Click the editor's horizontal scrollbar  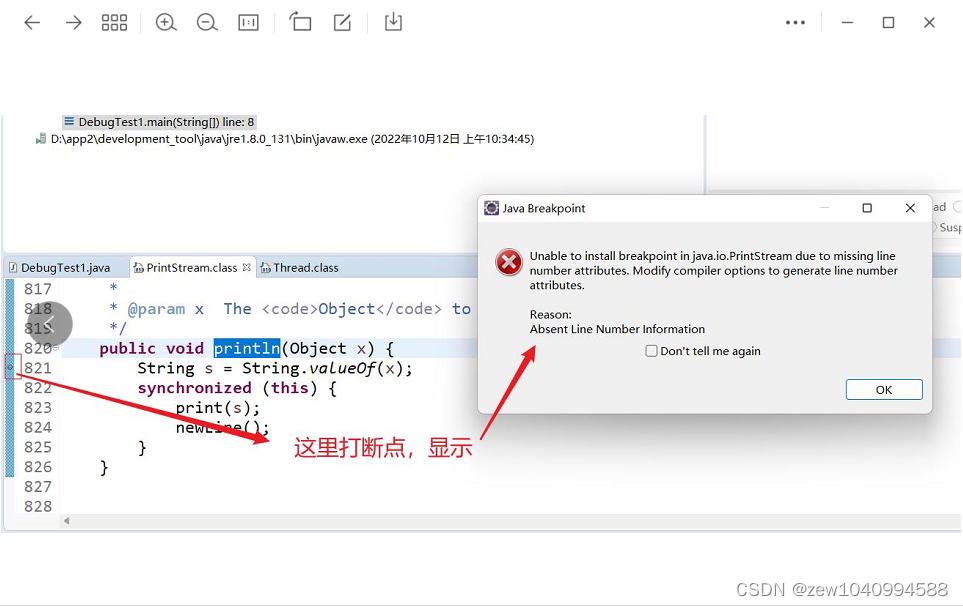[x=300, y=520]
